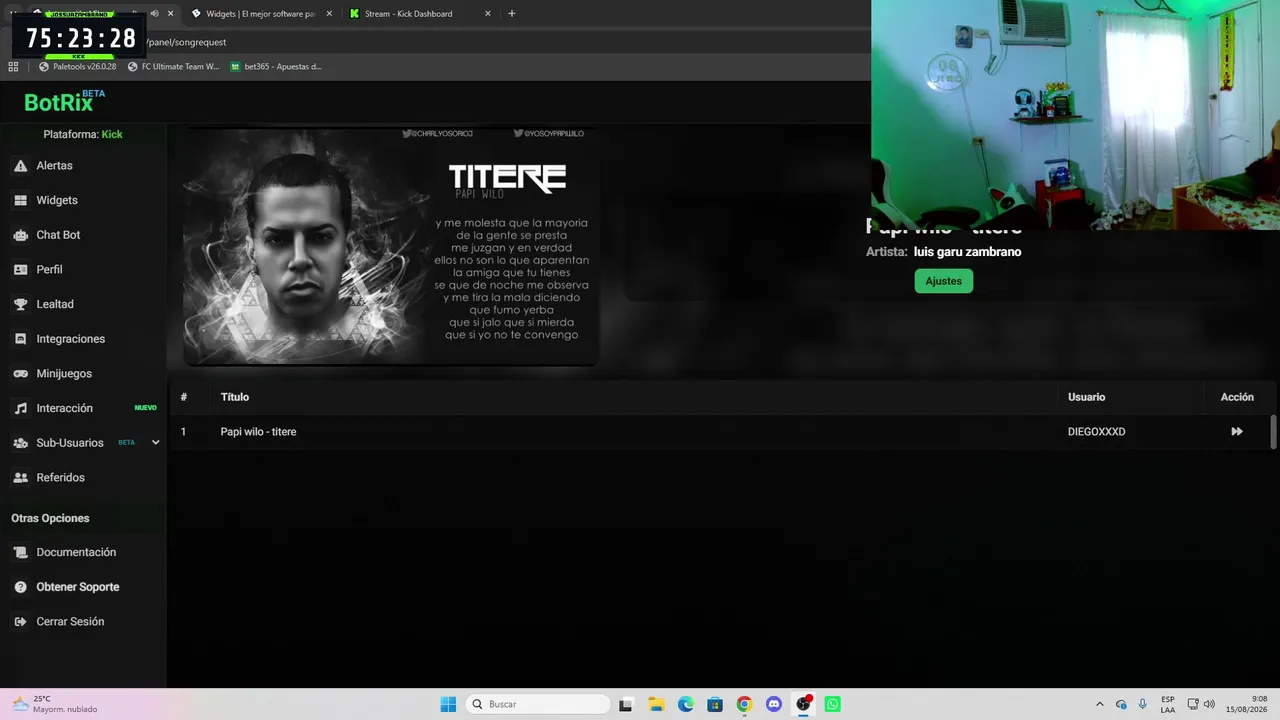Click the Perfil card icon in sidebar
1280x720 pixels.
[x=20, y=270]
